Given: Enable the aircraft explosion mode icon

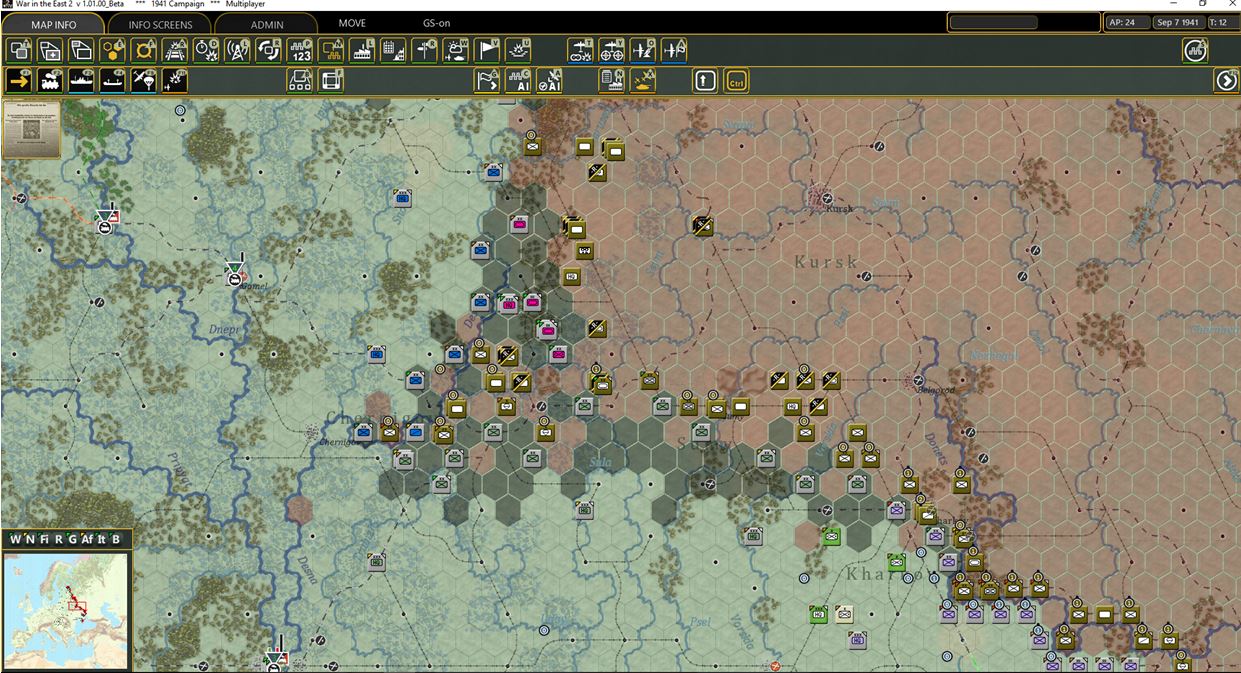Looking at the screenshot, I should [x=175, y=81].
